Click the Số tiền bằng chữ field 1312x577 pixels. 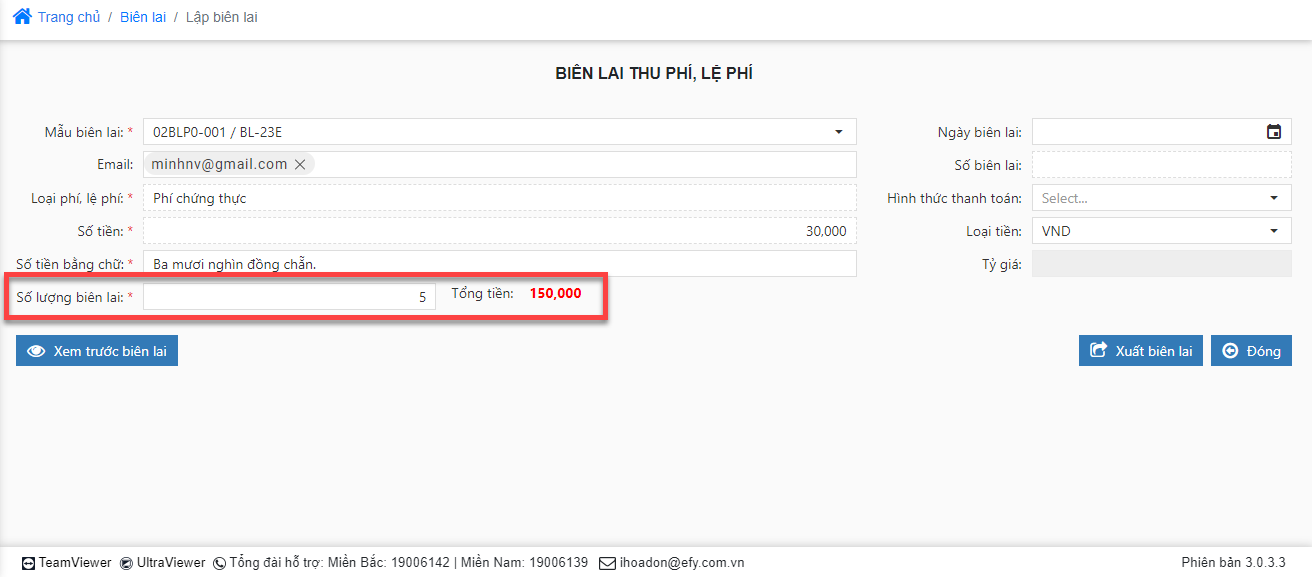click(500, 264)
